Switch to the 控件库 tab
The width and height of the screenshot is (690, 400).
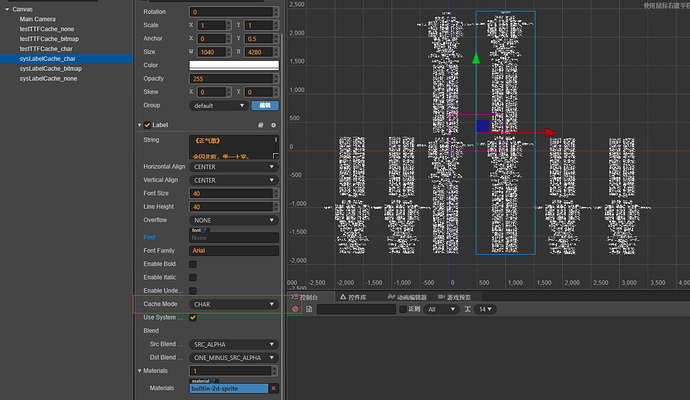tap(356, 297)
